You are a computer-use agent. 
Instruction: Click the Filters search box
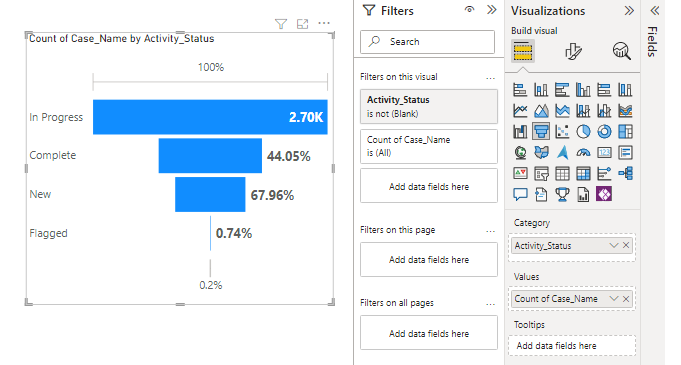pos(427,42)
